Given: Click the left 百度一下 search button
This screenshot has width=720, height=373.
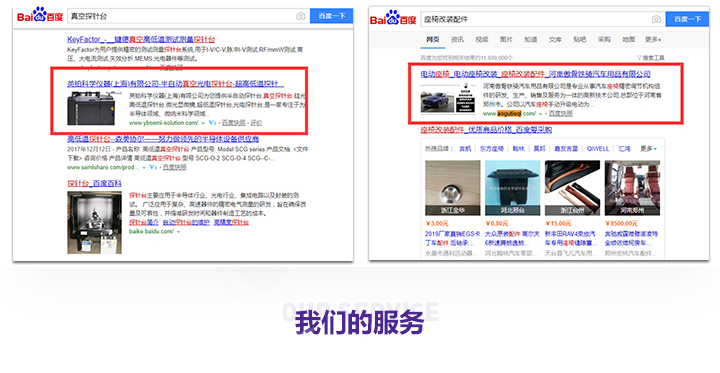Looking at the screenshot, I should click(x=332, y=16).
